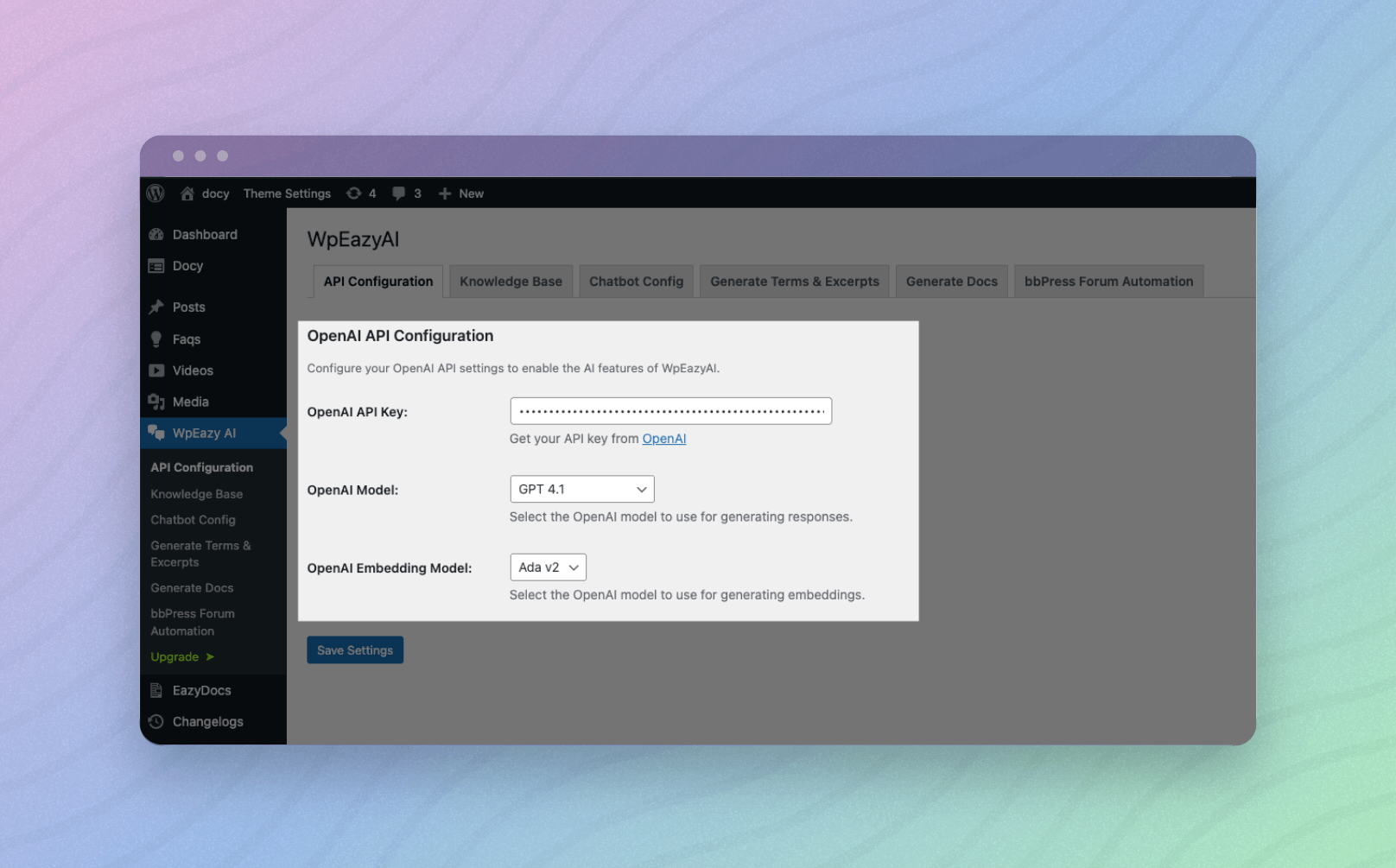The width and height of the screenshot is (1396, 868).
Task: Open the Embedding Model dropdown showing Ada v2
Action: pos(548,567)
